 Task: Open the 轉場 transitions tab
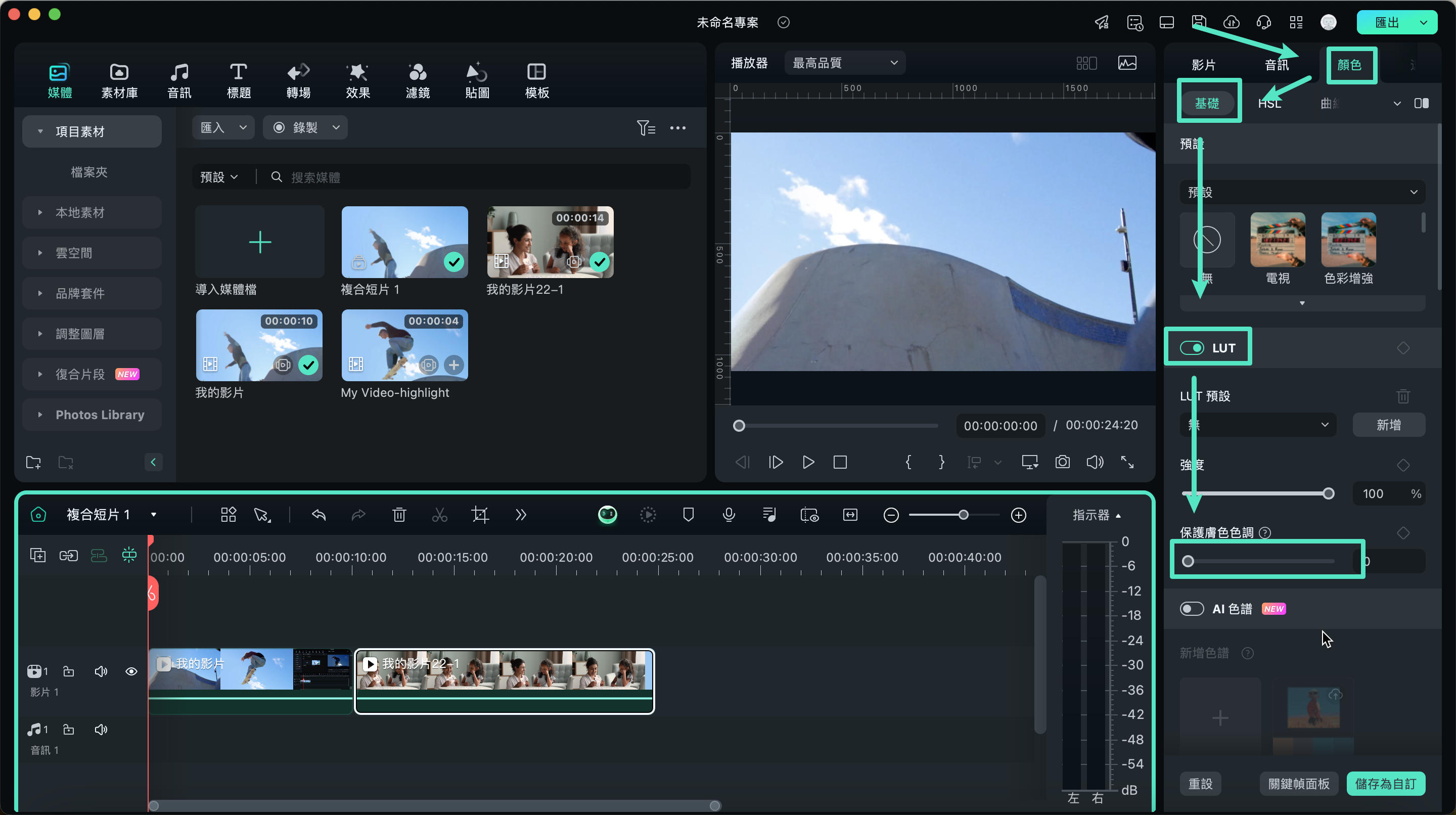coord(298,81)
